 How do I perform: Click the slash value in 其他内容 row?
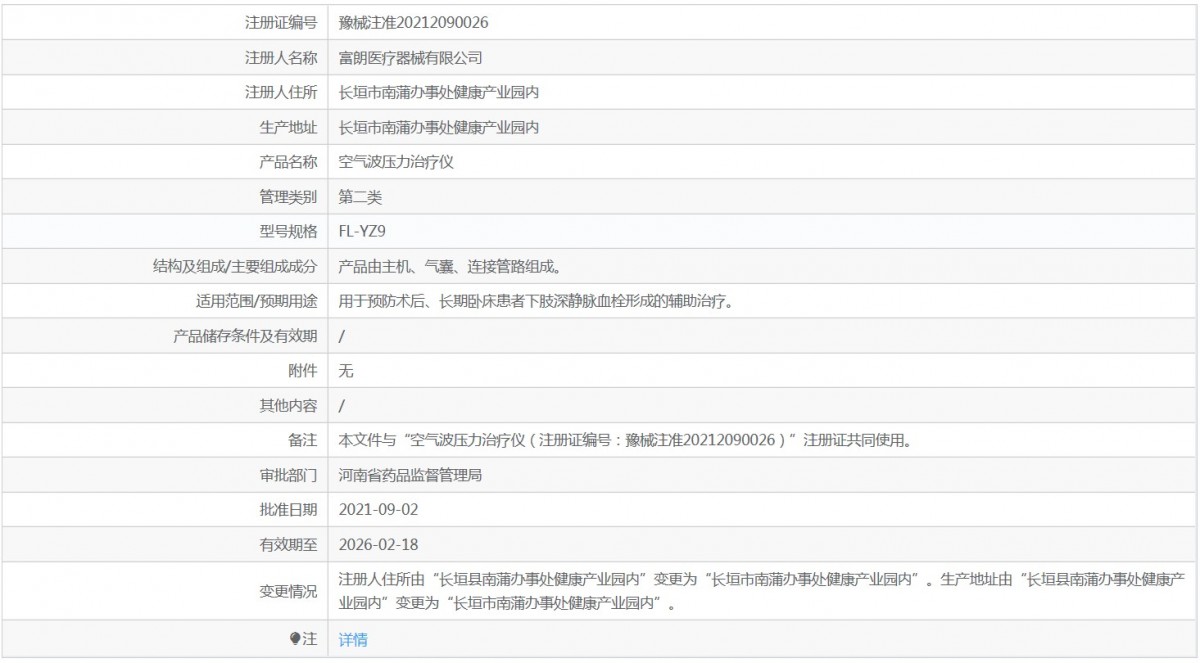pyautogui.click(x=342, y=406)
